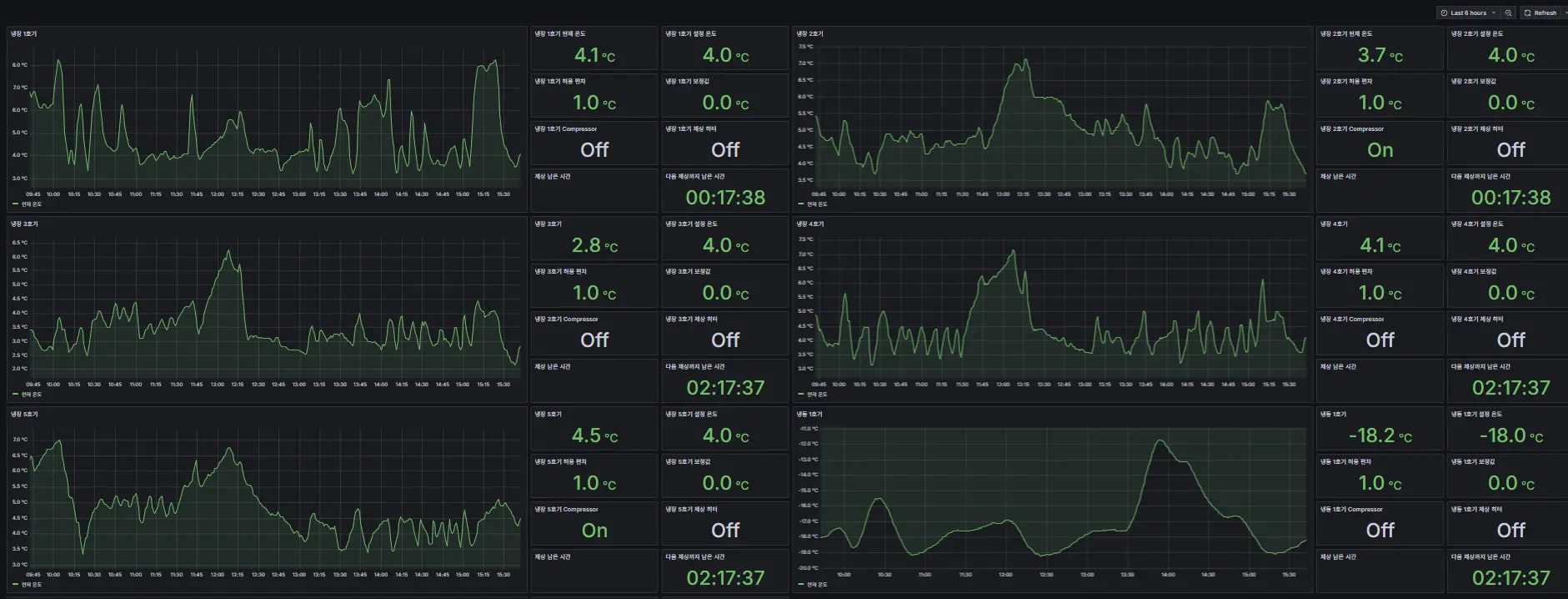Open the 냉장 1호기 graph panel title
Screen dimensions: 1568x599
23,34
